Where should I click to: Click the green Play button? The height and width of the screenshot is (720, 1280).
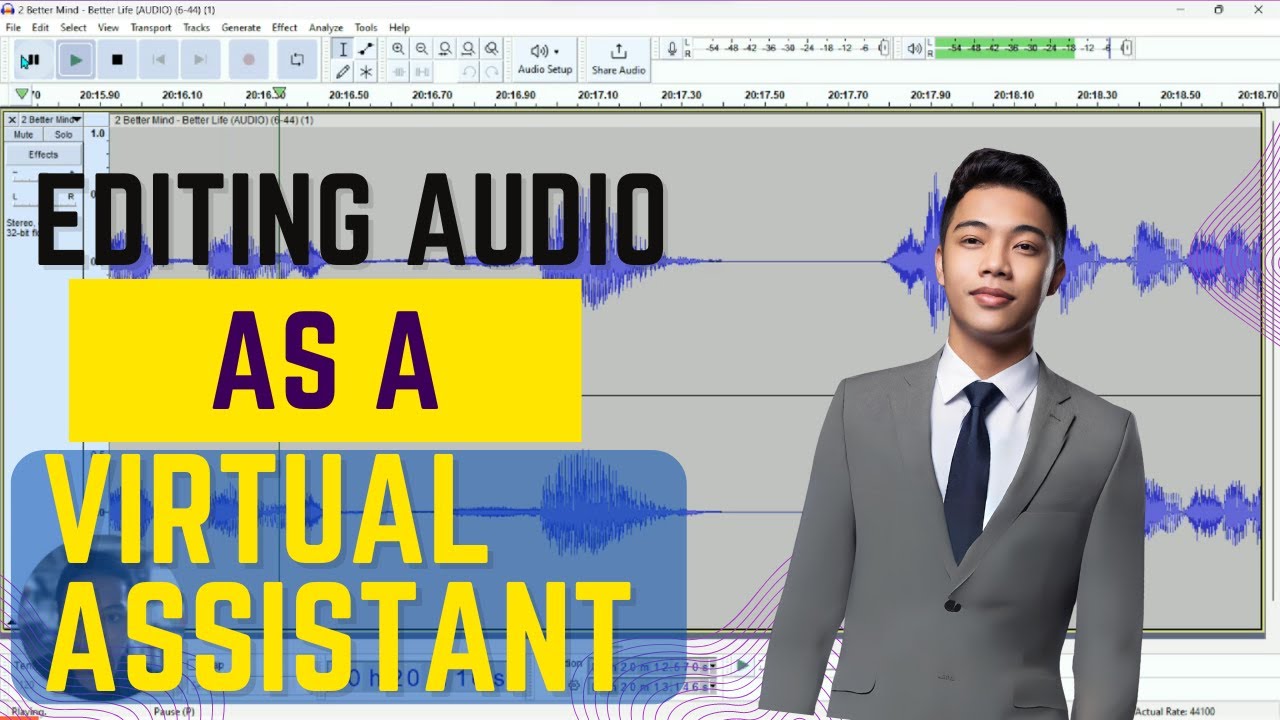pyautogui.click(x=76, y=60)
